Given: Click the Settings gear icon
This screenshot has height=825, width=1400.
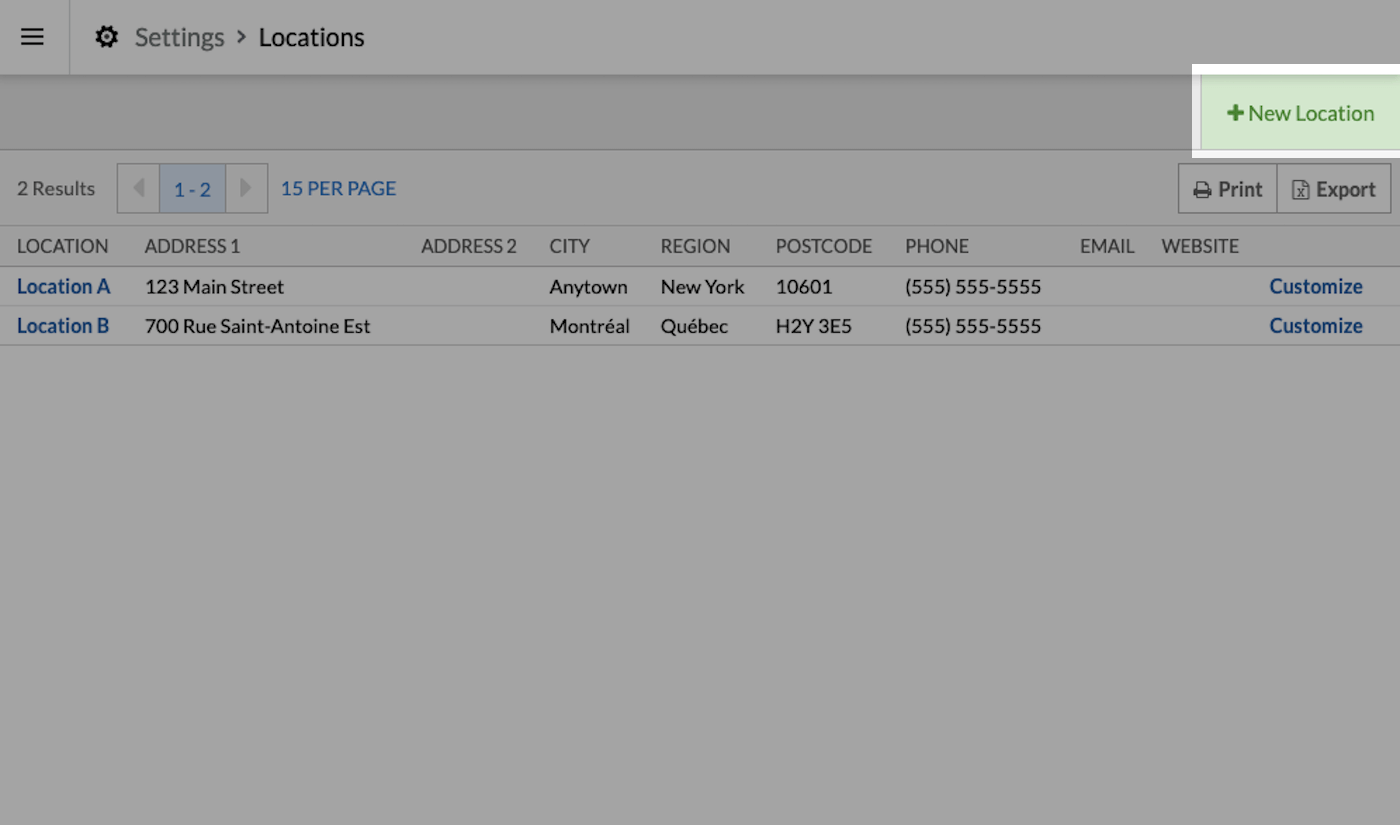Looking at the screenshot, I should 106,37.
